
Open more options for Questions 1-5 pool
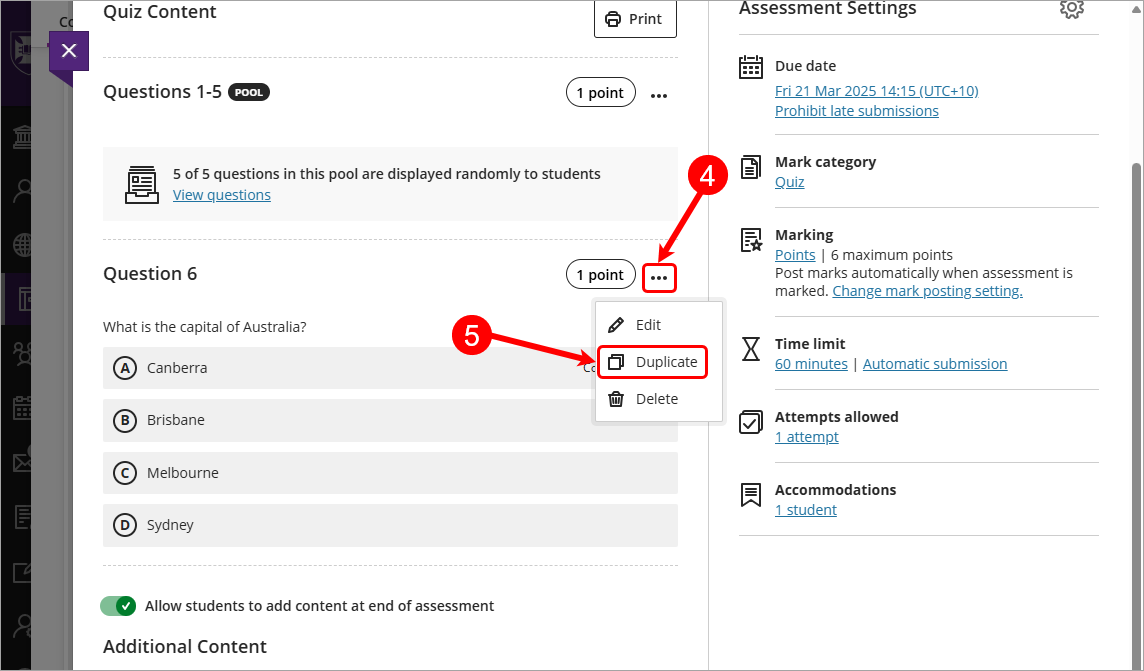659,95
